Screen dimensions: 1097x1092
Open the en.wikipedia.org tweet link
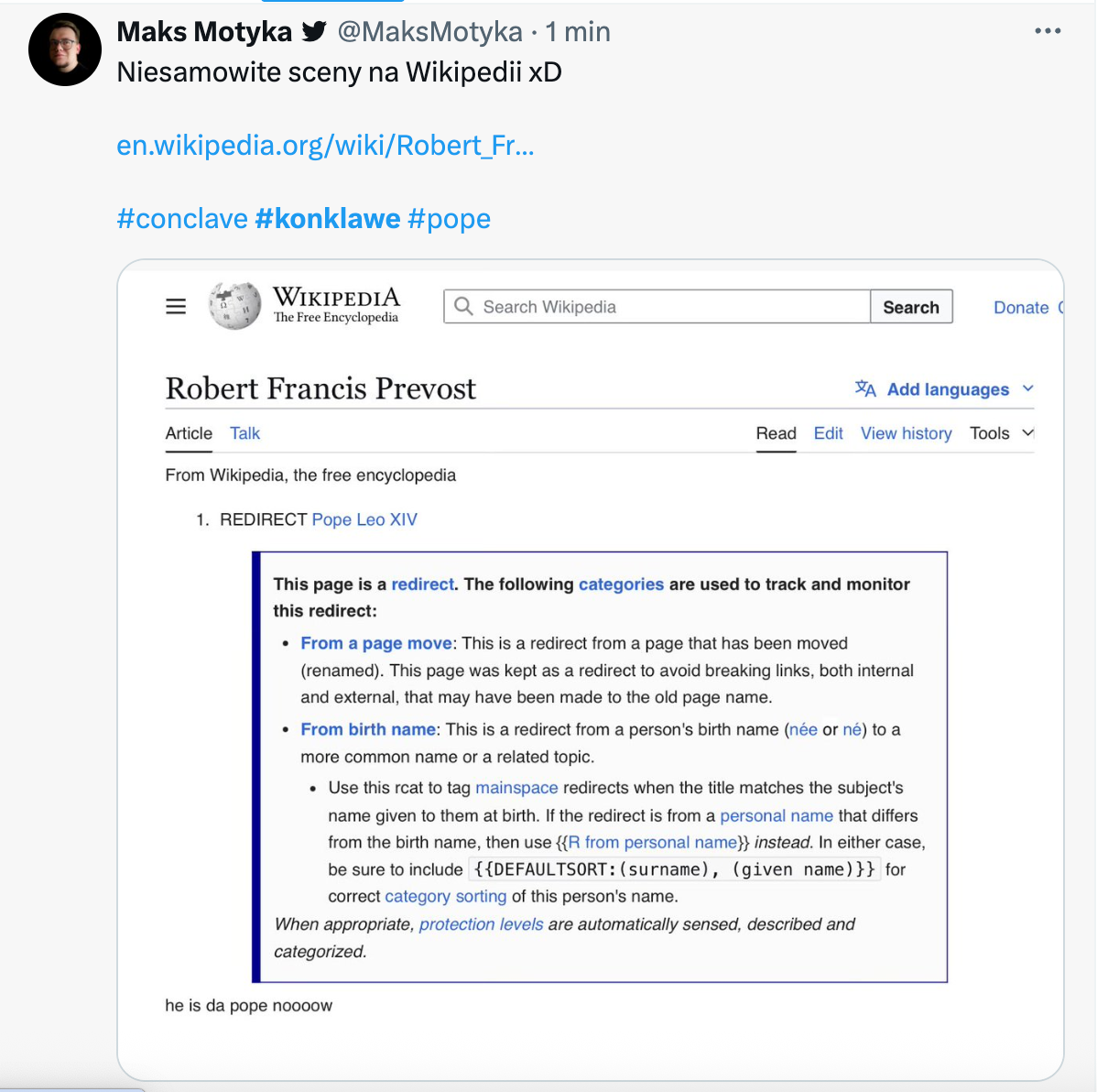325,146
